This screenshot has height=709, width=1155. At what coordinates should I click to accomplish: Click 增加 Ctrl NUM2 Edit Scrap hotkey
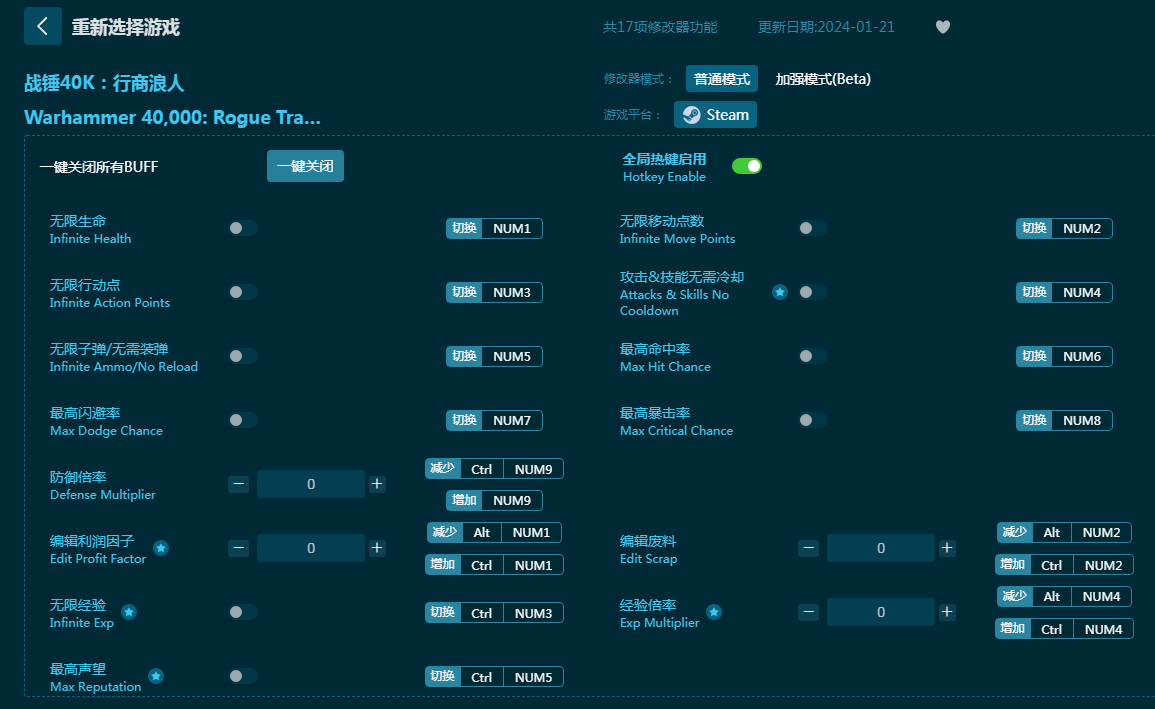click(1064, 565)
